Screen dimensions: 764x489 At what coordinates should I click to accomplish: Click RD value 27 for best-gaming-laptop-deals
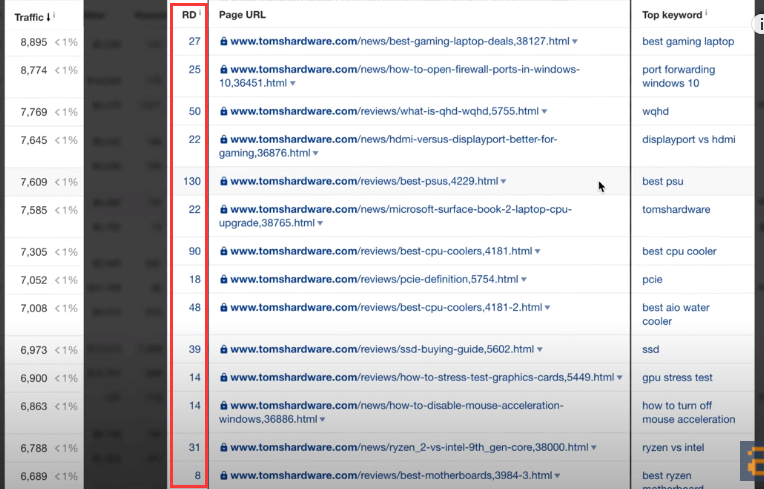tap(194, 41)
